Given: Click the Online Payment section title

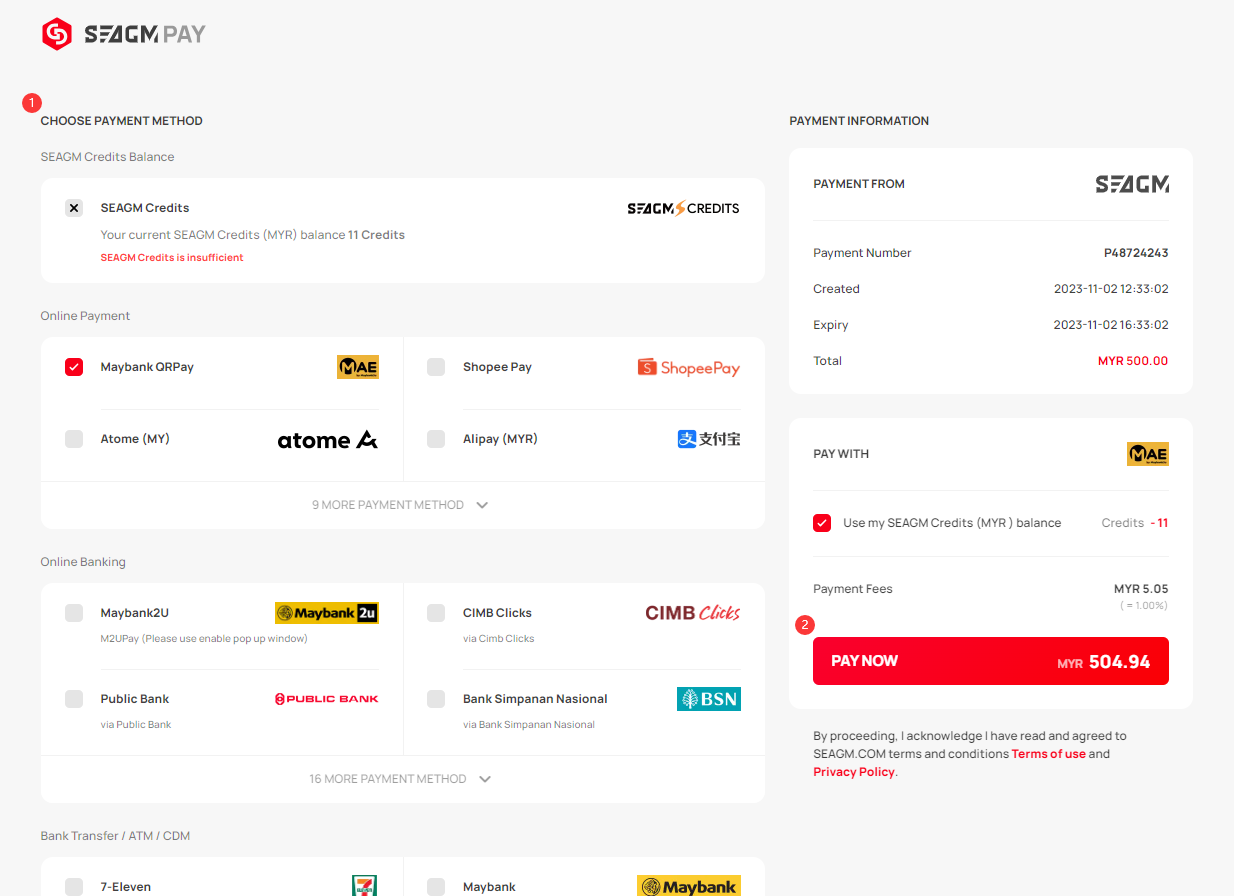Looking at the screenshot, I should 85,316.
